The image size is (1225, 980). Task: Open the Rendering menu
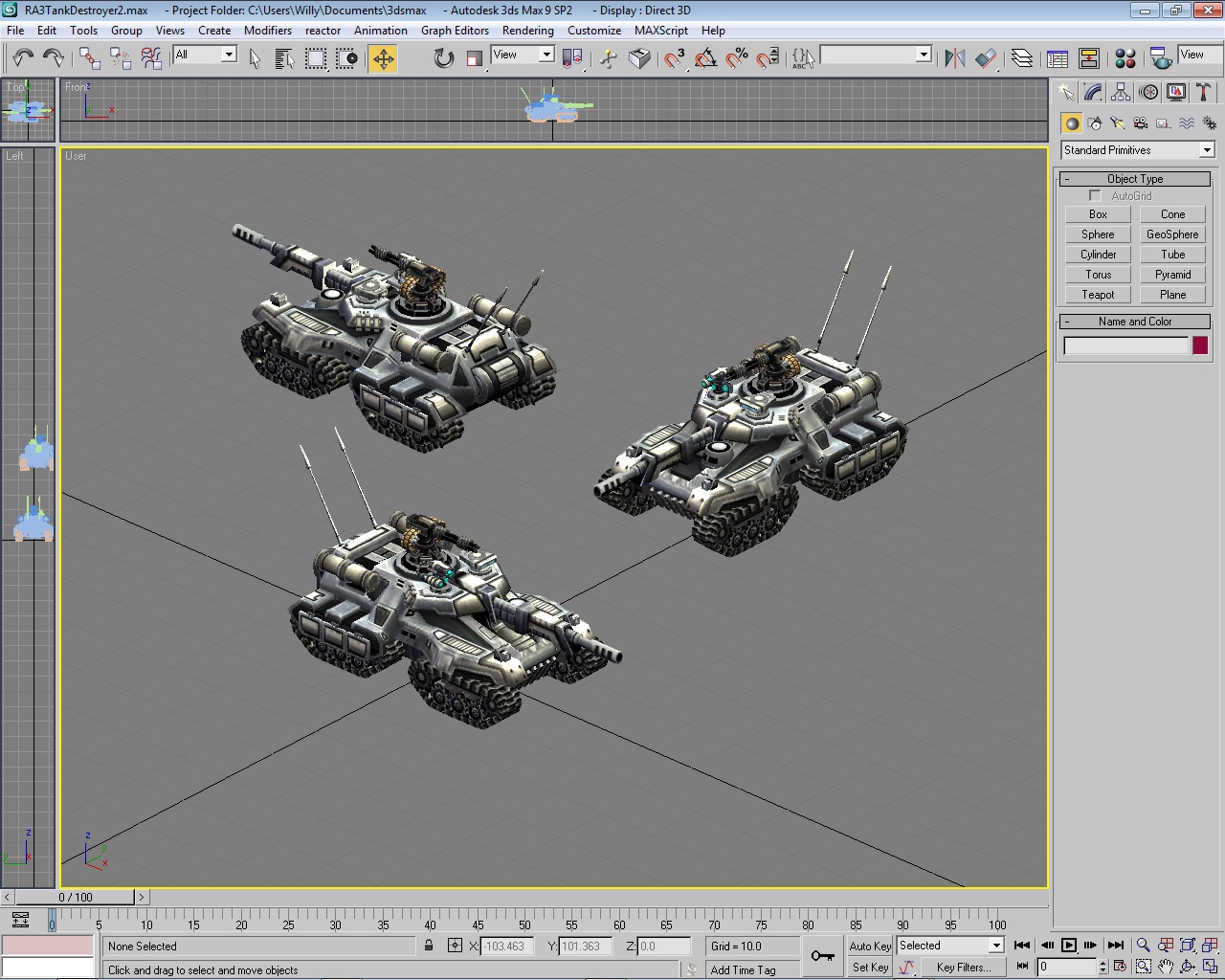[x=527, y=31]
